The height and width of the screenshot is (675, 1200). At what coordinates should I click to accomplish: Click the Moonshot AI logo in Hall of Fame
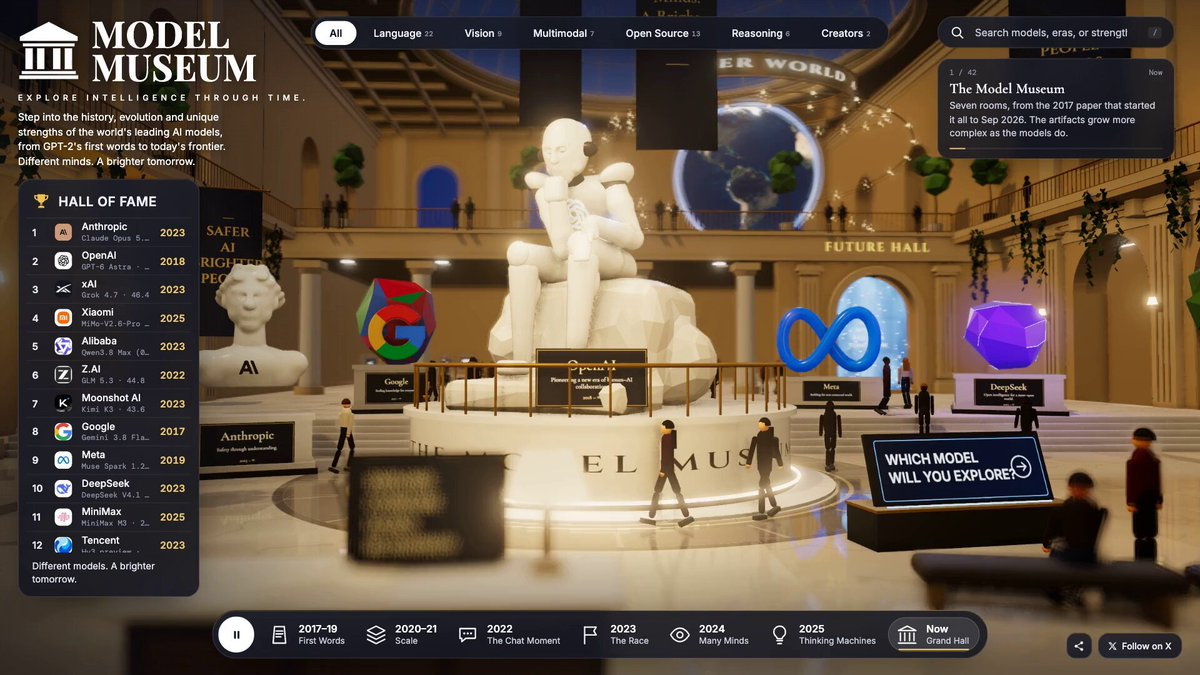[x=63, y=403]
